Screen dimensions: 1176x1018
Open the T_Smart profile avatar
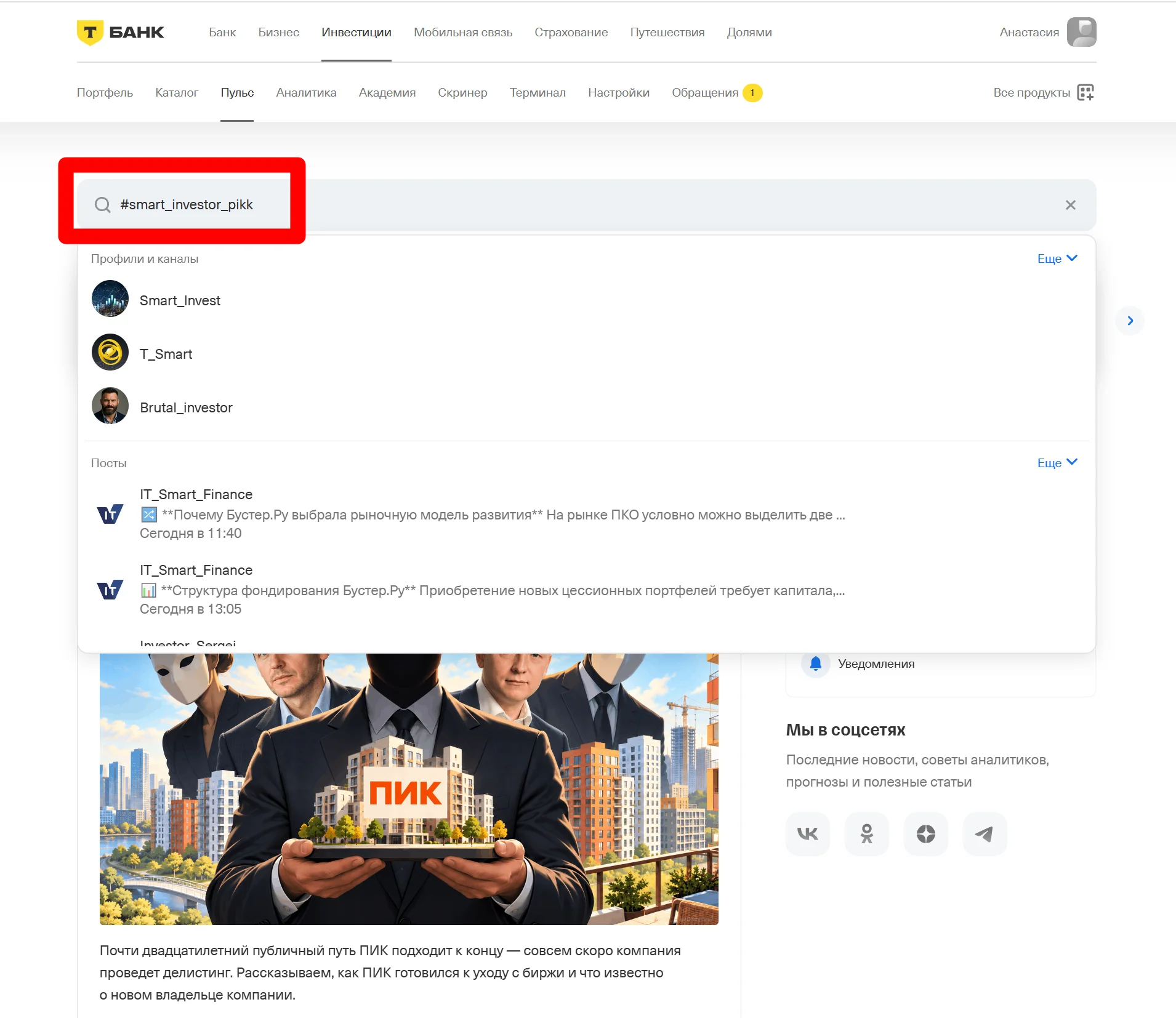[110, 353]
